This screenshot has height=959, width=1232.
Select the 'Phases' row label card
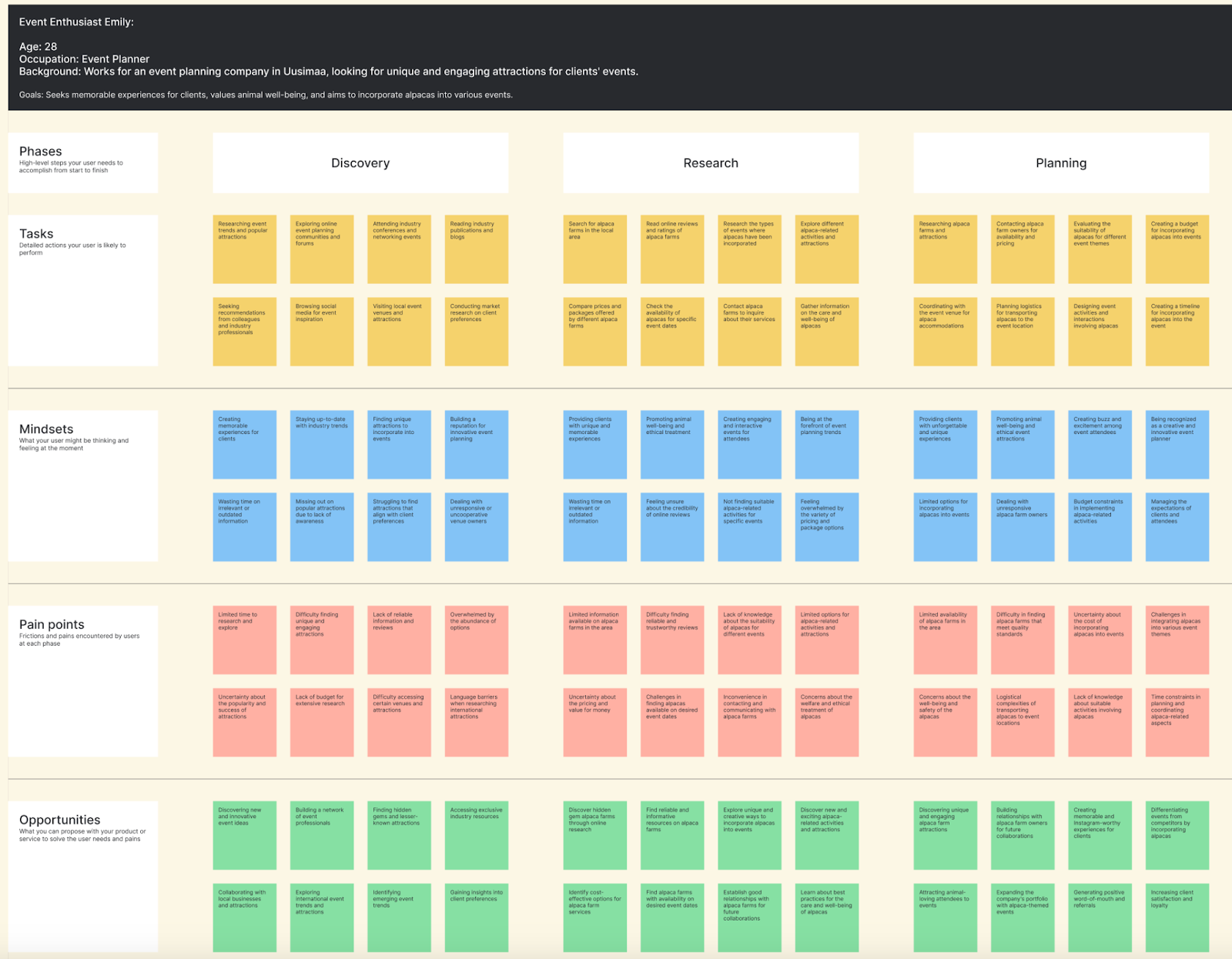click(83, 162)
